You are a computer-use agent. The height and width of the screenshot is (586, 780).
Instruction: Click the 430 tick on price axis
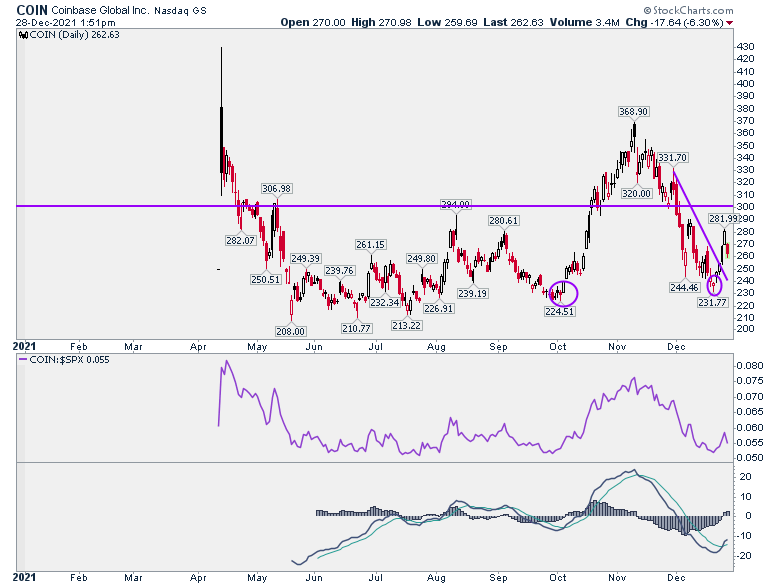(746, 46)
